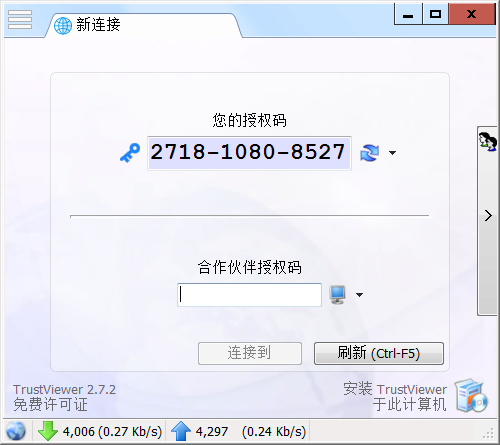Click 安装 TrustViewer 于此计算机 link
Screen dimensions: 500x445
[x=395, y=397]
